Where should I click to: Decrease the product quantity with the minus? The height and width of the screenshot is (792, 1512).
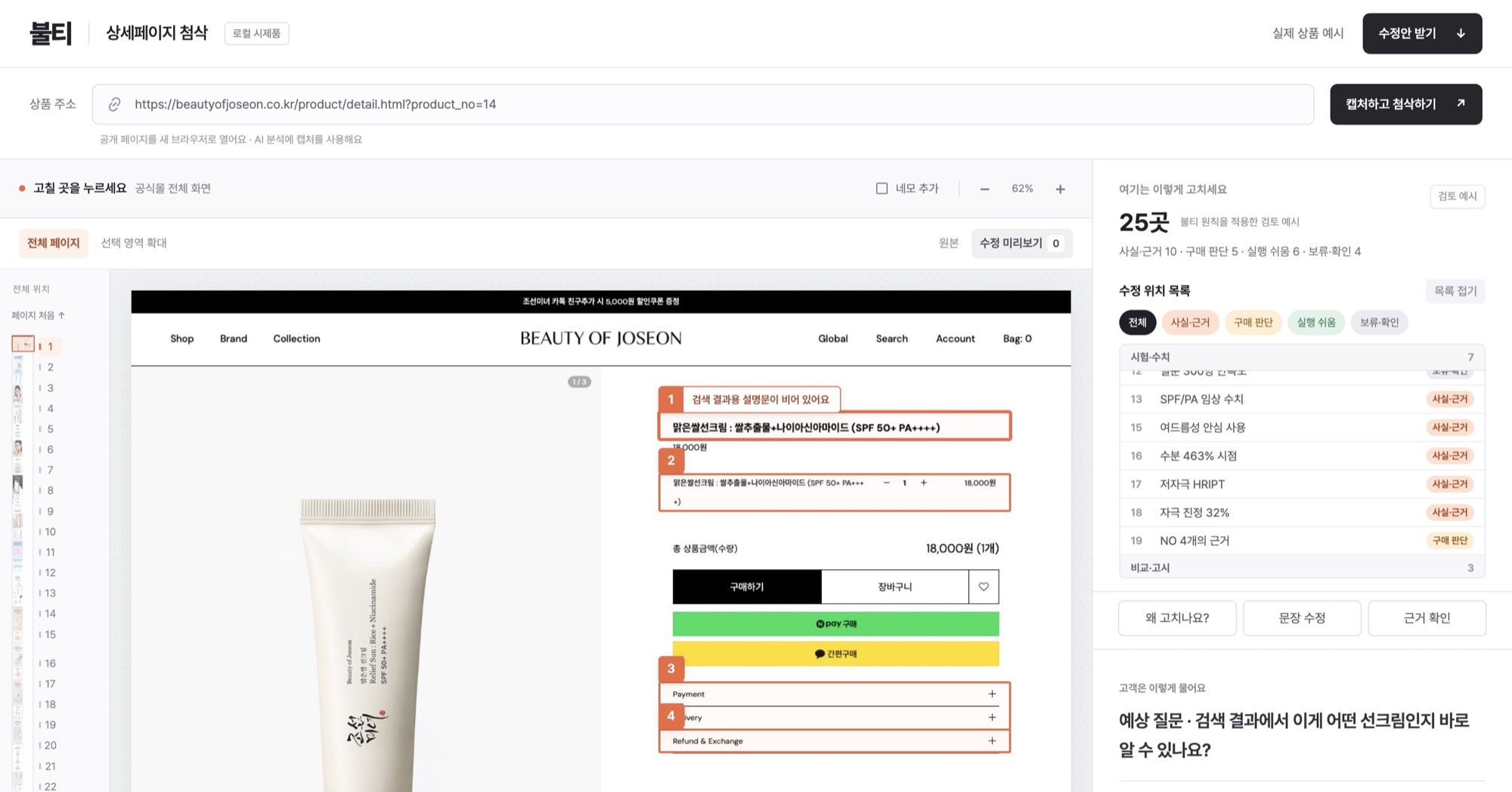coord(886,483)
